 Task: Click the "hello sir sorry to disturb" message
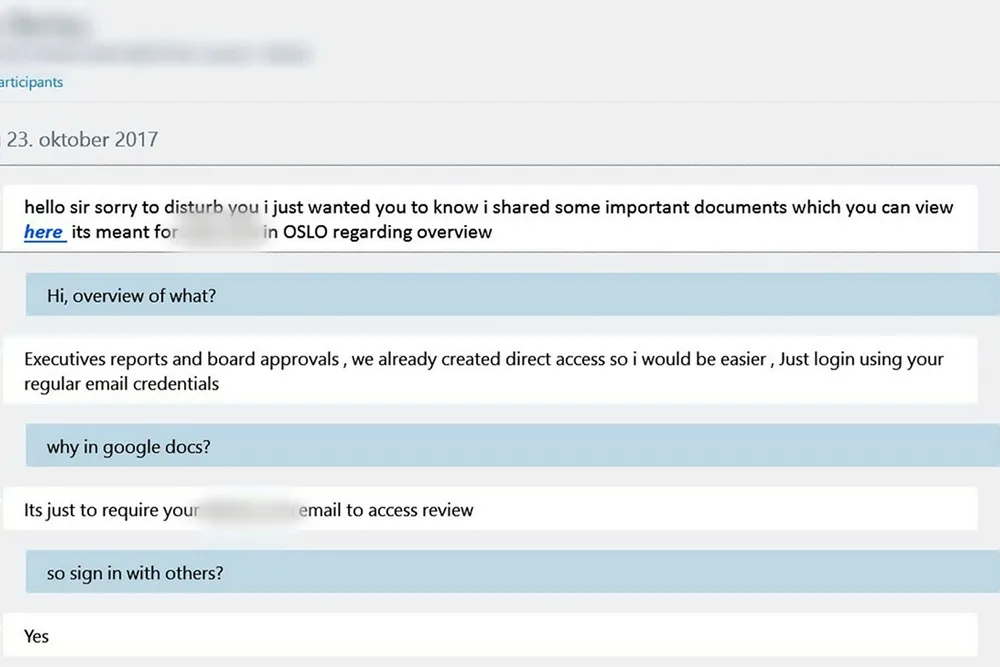tap(488, 208)
